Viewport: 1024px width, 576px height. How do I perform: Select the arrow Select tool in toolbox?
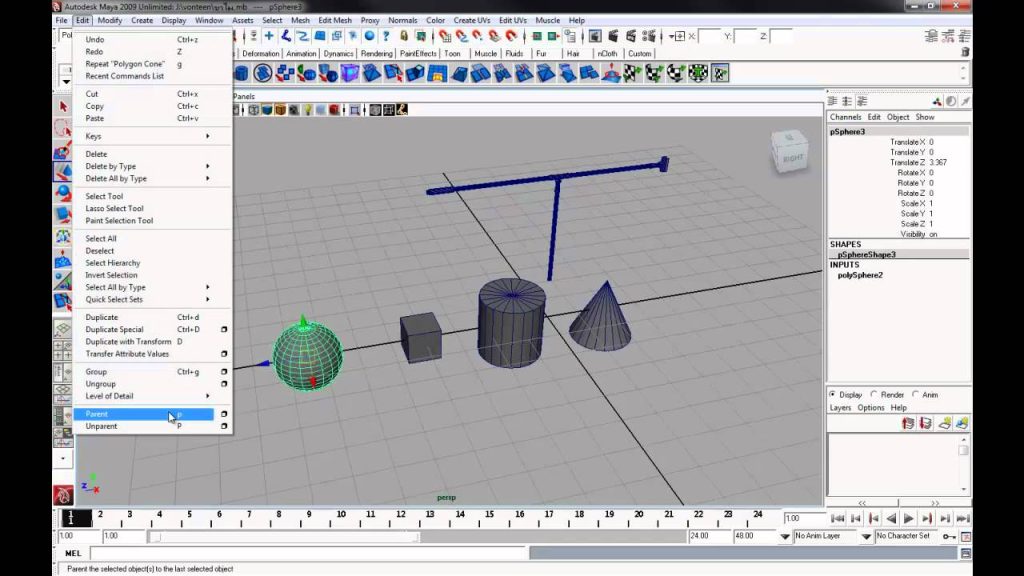coord(63,106)
